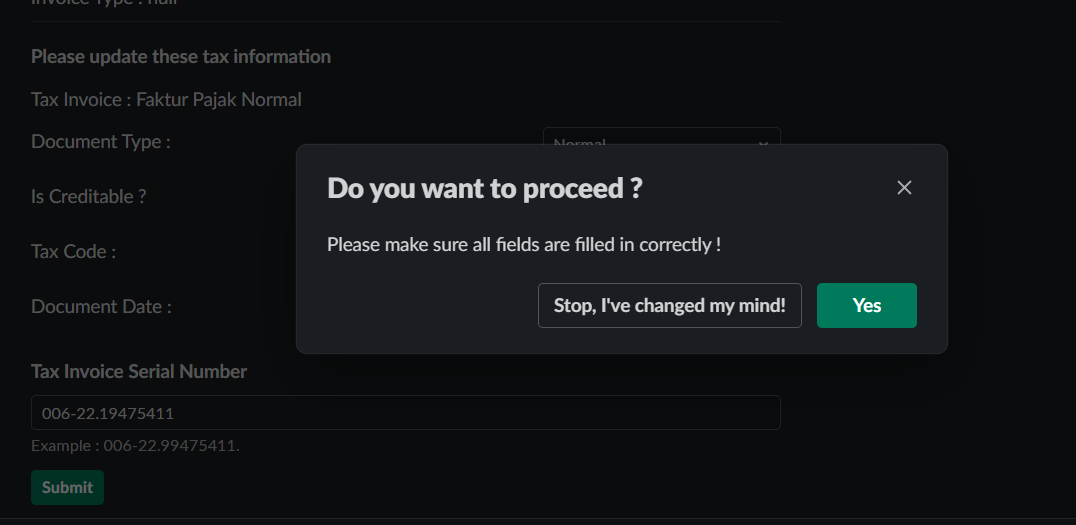Confirm by clicking the Yes button
Viewport: 1076px width, 525px height.
866,305
